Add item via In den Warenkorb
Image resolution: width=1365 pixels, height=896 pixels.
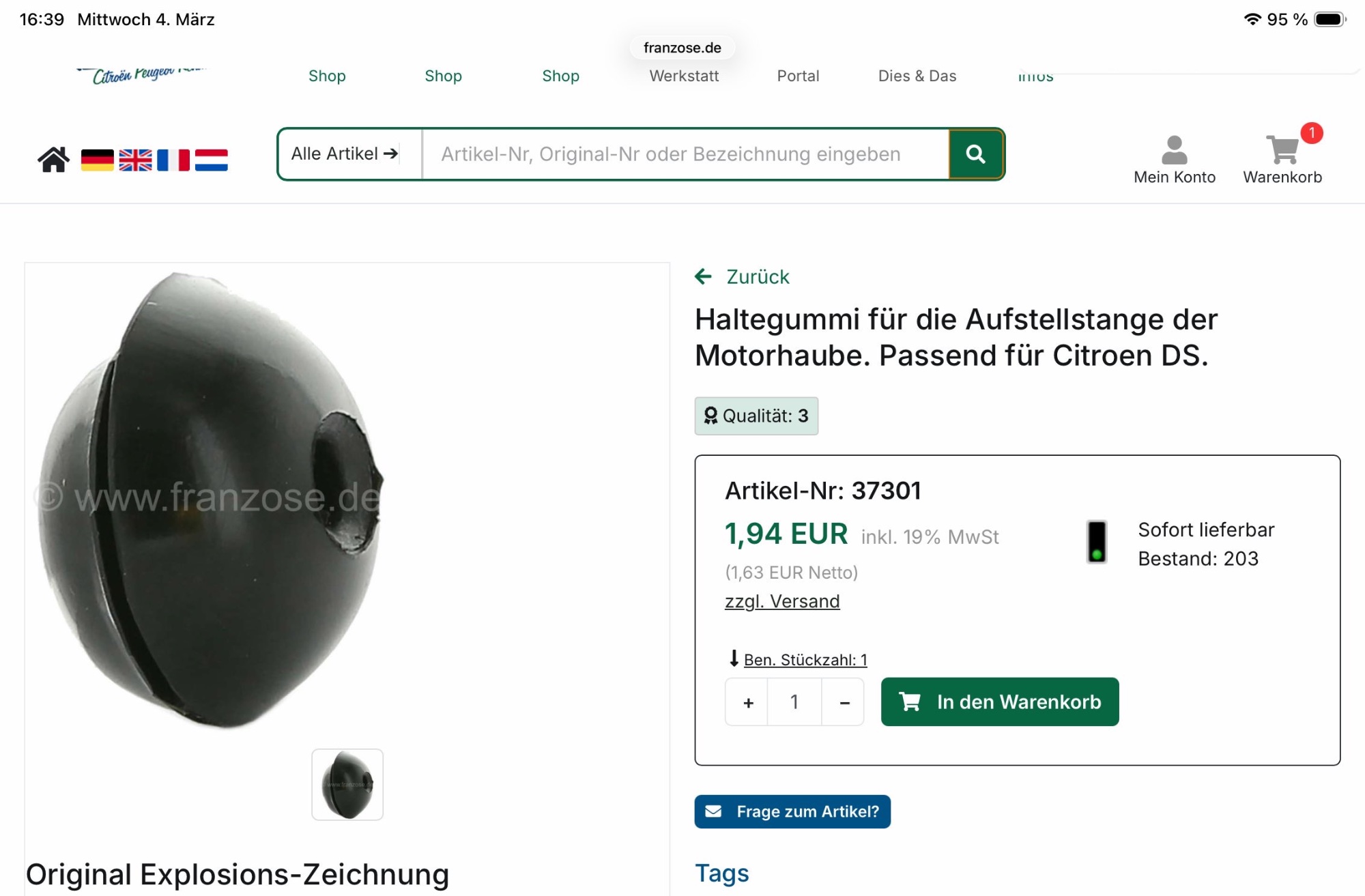tap(1000, 702)
